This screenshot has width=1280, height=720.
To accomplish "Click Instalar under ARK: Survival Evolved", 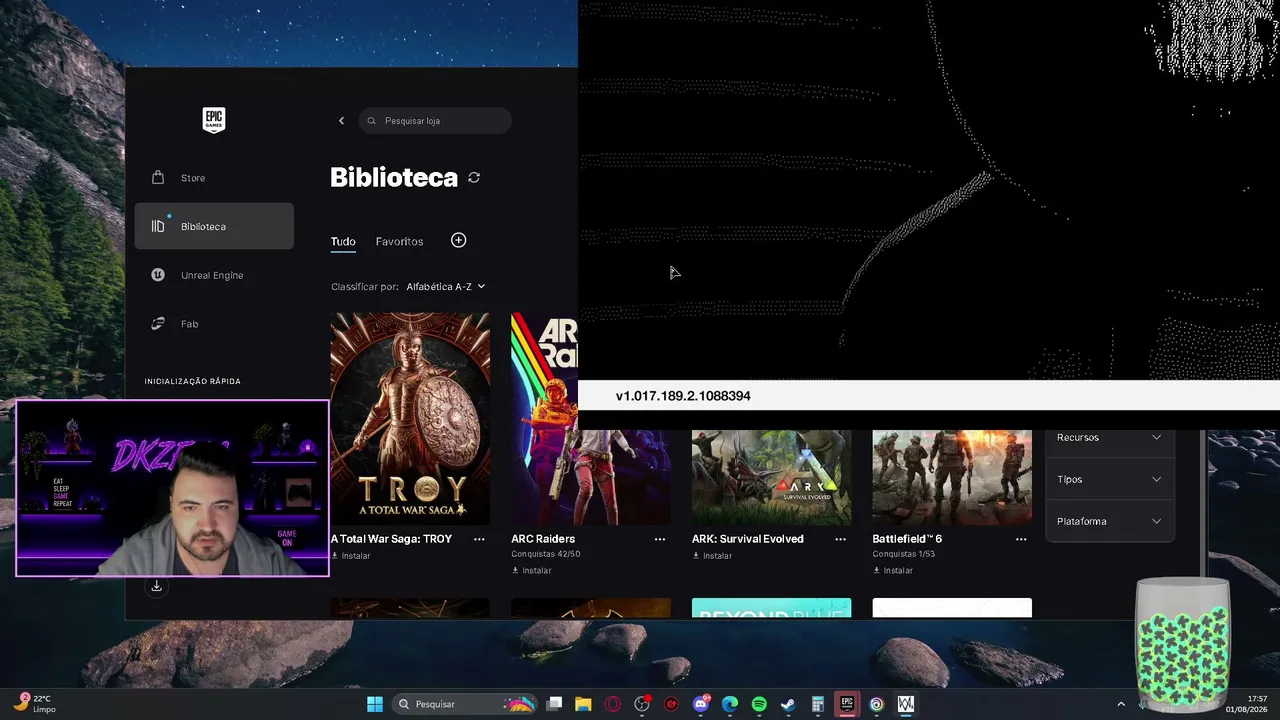I will pyautogui.click(x=712, y=556).
